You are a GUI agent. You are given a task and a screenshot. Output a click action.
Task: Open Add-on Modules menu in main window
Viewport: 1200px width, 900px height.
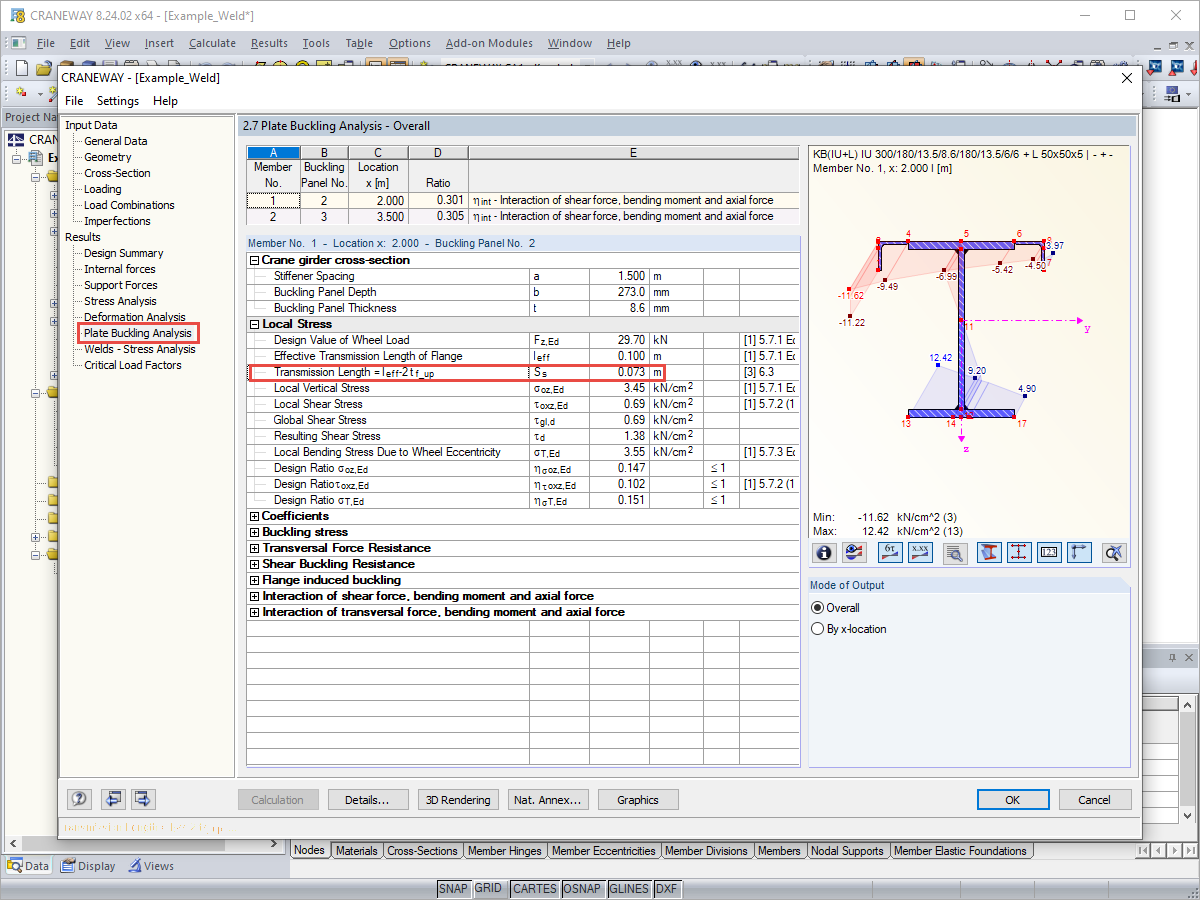click(x=489, y=43)
